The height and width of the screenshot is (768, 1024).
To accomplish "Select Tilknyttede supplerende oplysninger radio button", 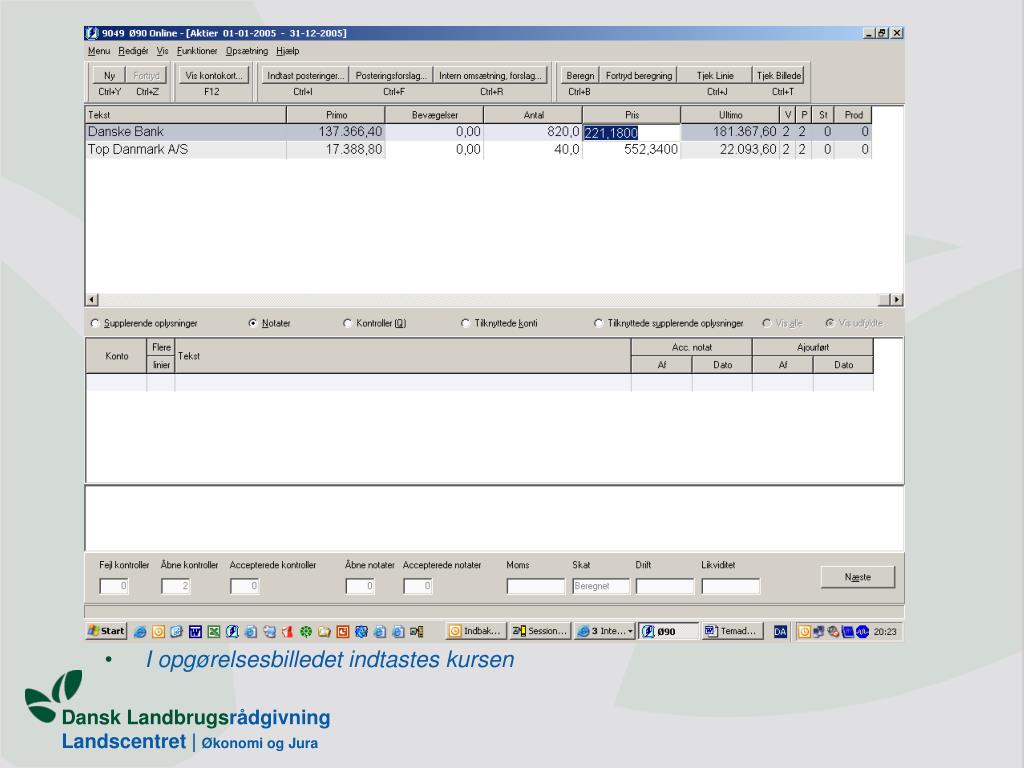I will pos(598,323).
